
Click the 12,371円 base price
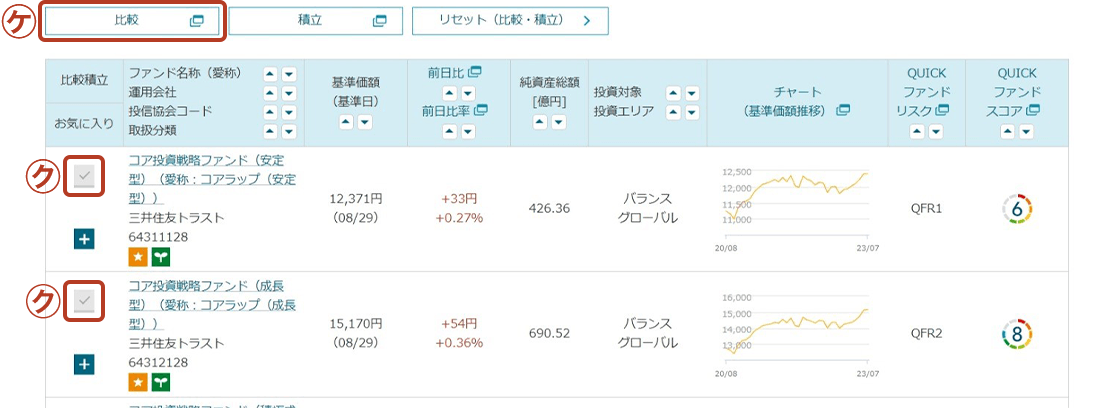(356, 200)
